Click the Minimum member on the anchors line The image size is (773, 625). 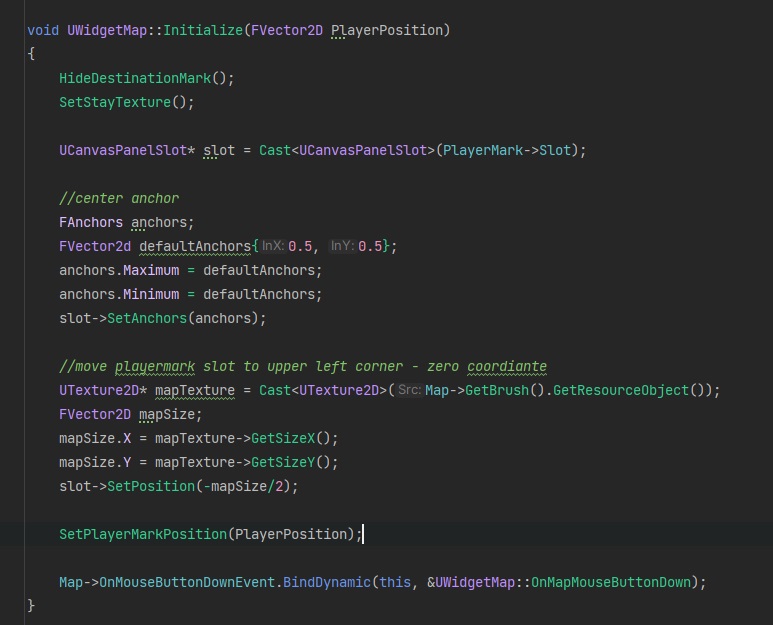click(151, 294)
